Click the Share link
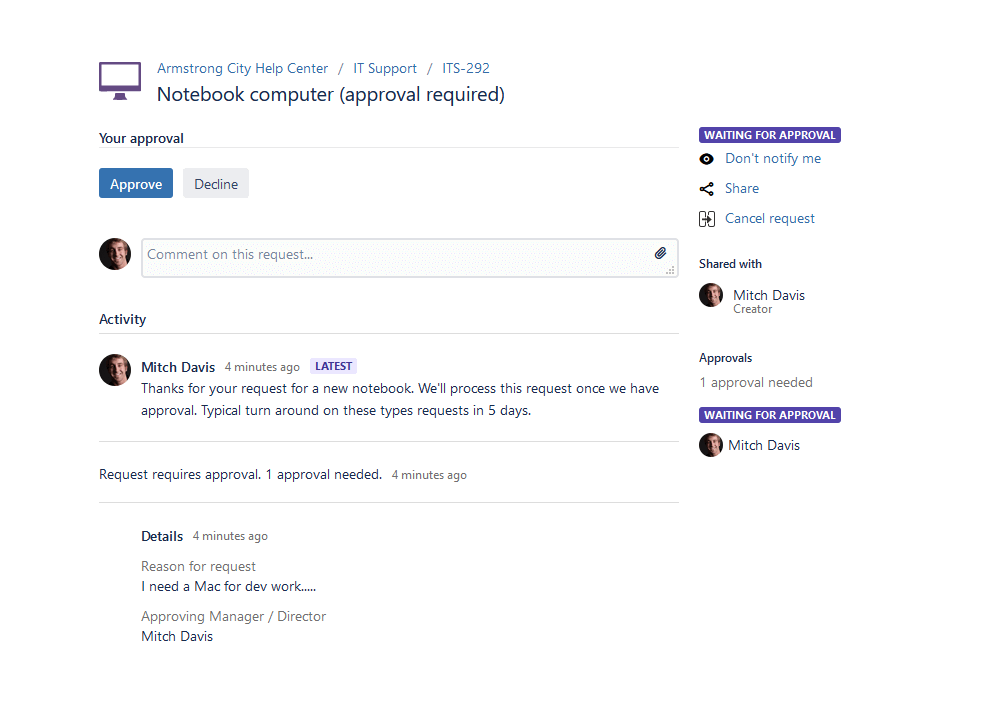 click(x=742, y=189)
